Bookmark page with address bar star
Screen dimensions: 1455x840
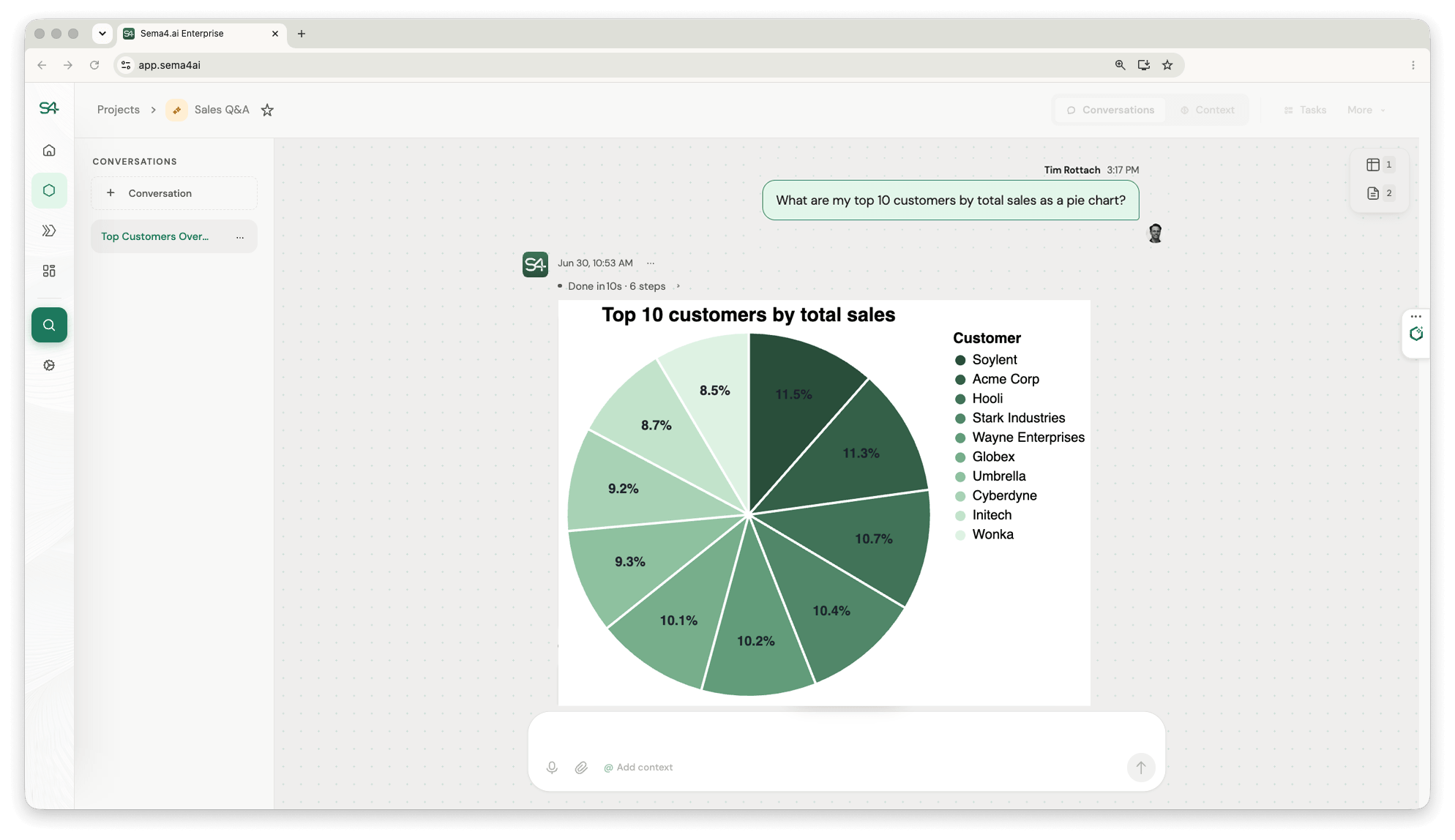click(x=1167, y=65)
